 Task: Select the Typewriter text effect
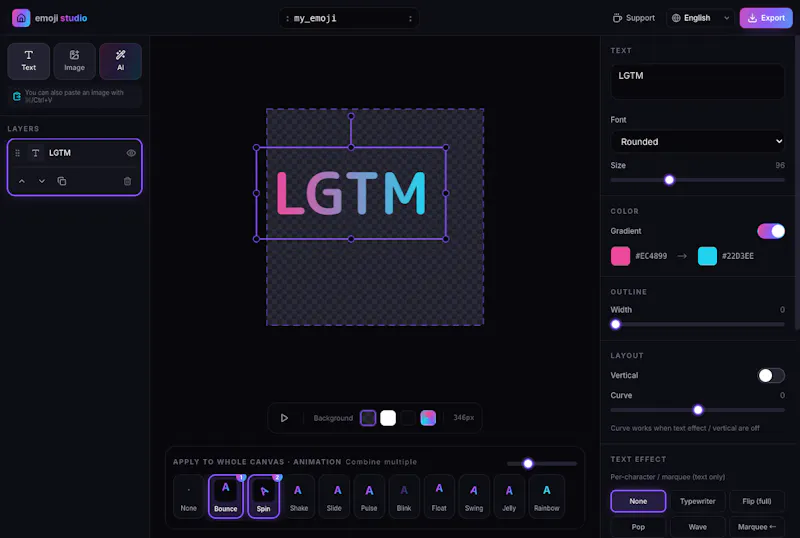click(697, 501)
